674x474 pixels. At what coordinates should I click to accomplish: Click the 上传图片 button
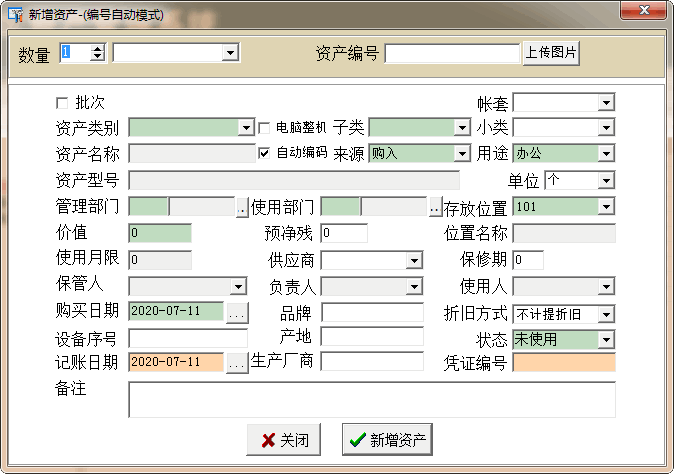(x=551, y=53)
